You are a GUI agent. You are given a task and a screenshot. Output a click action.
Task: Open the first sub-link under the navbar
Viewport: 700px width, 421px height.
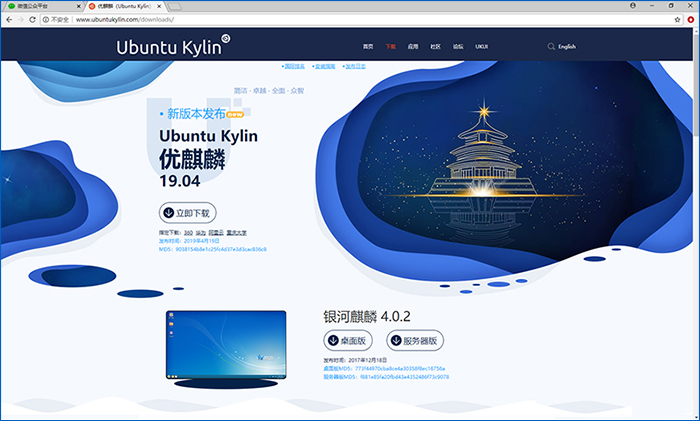click(293, 66)
